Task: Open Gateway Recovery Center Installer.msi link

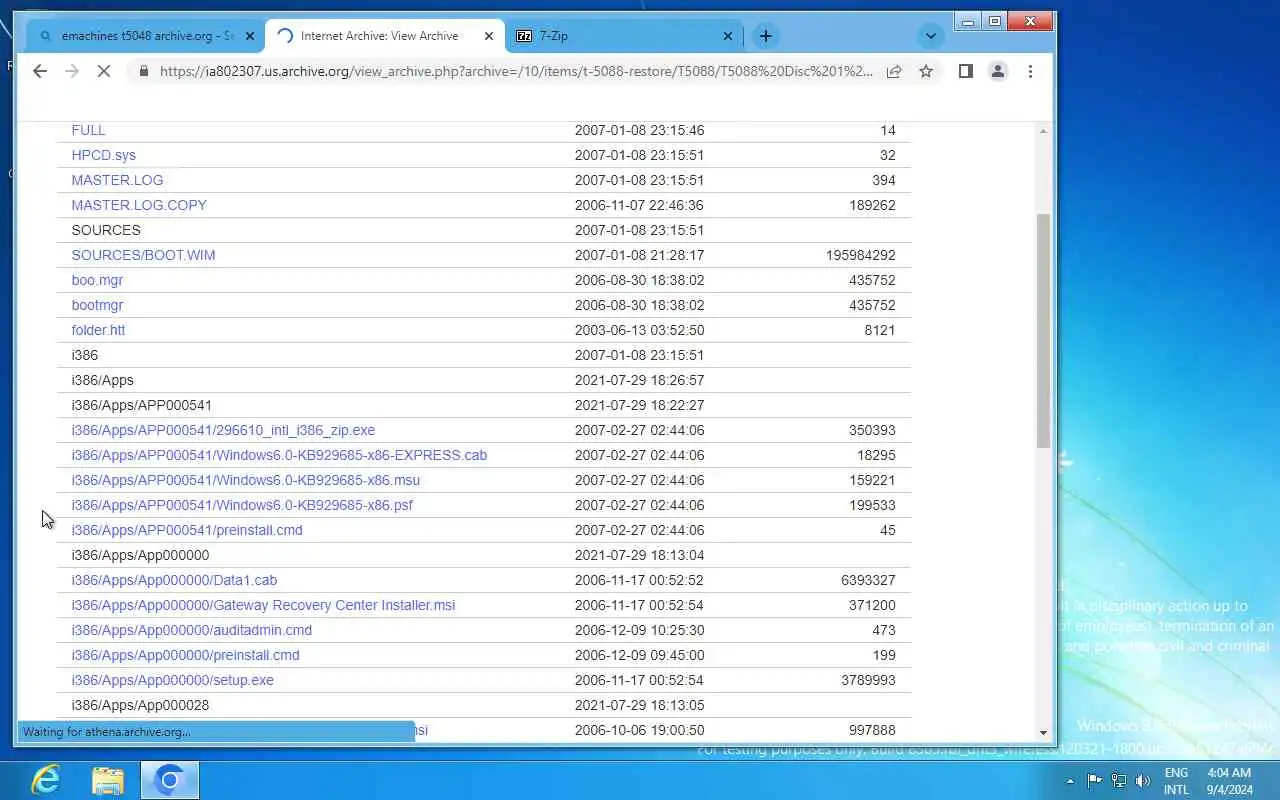Action: point(263,605)
